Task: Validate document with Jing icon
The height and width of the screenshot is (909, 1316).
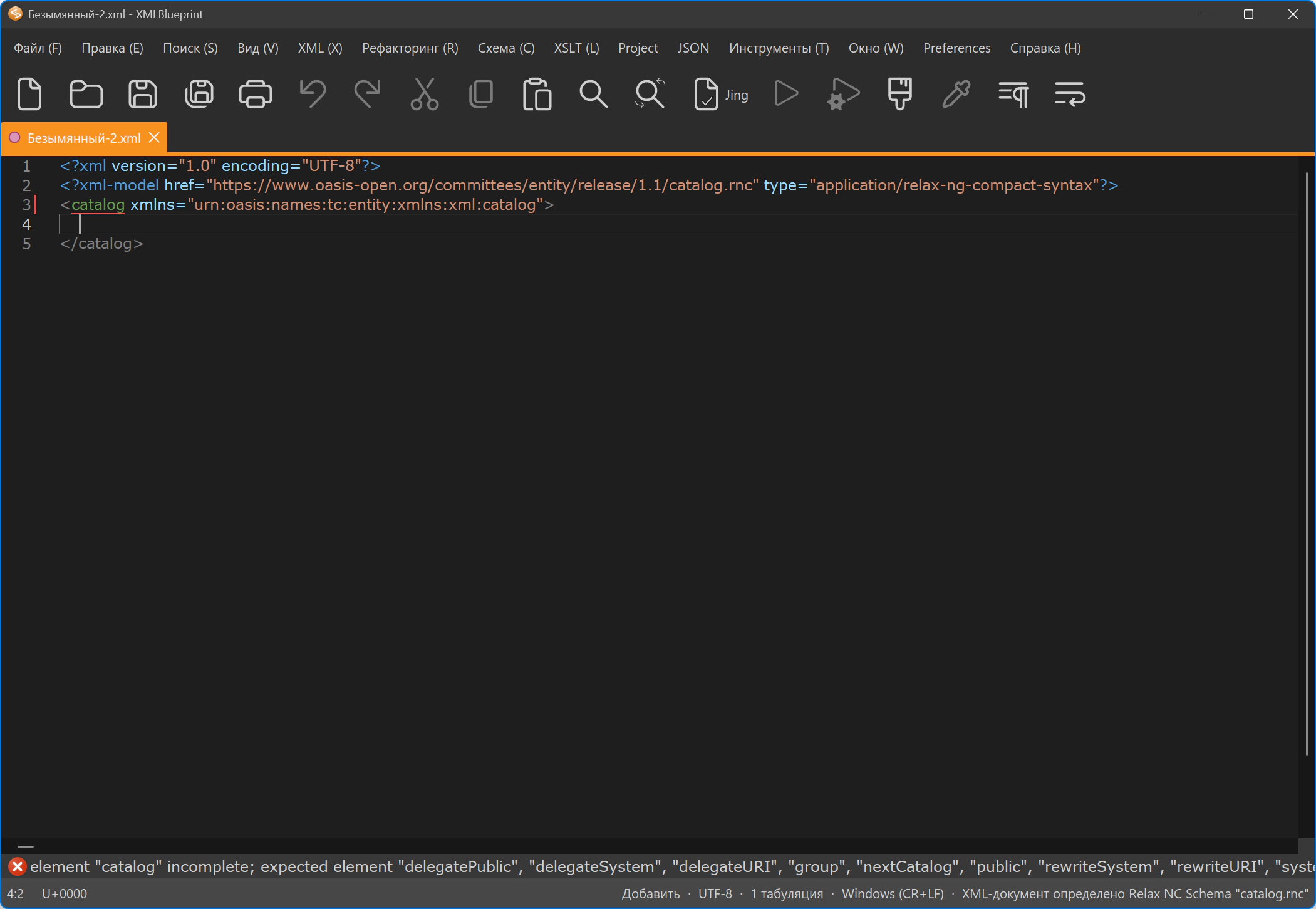Action: coord(721,95)
